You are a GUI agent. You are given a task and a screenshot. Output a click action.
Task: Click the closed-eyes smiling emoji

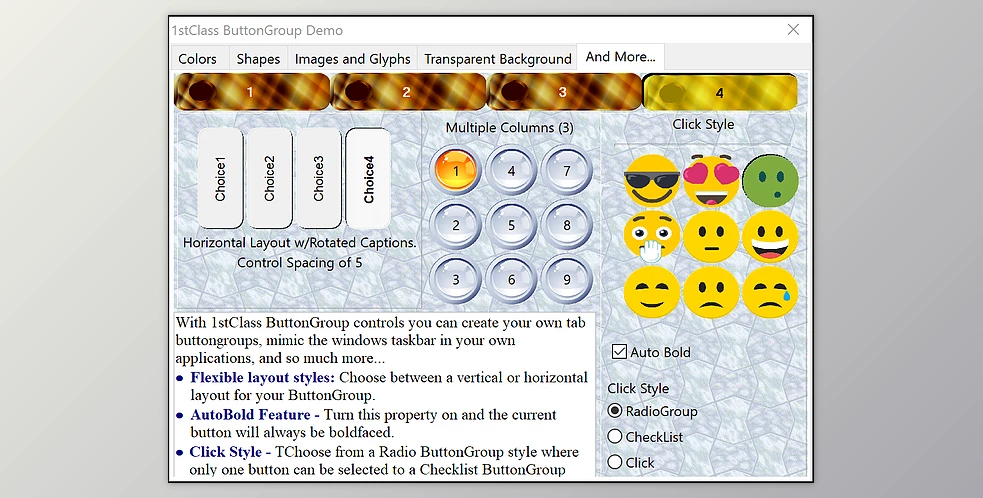(x=651, y=293)
